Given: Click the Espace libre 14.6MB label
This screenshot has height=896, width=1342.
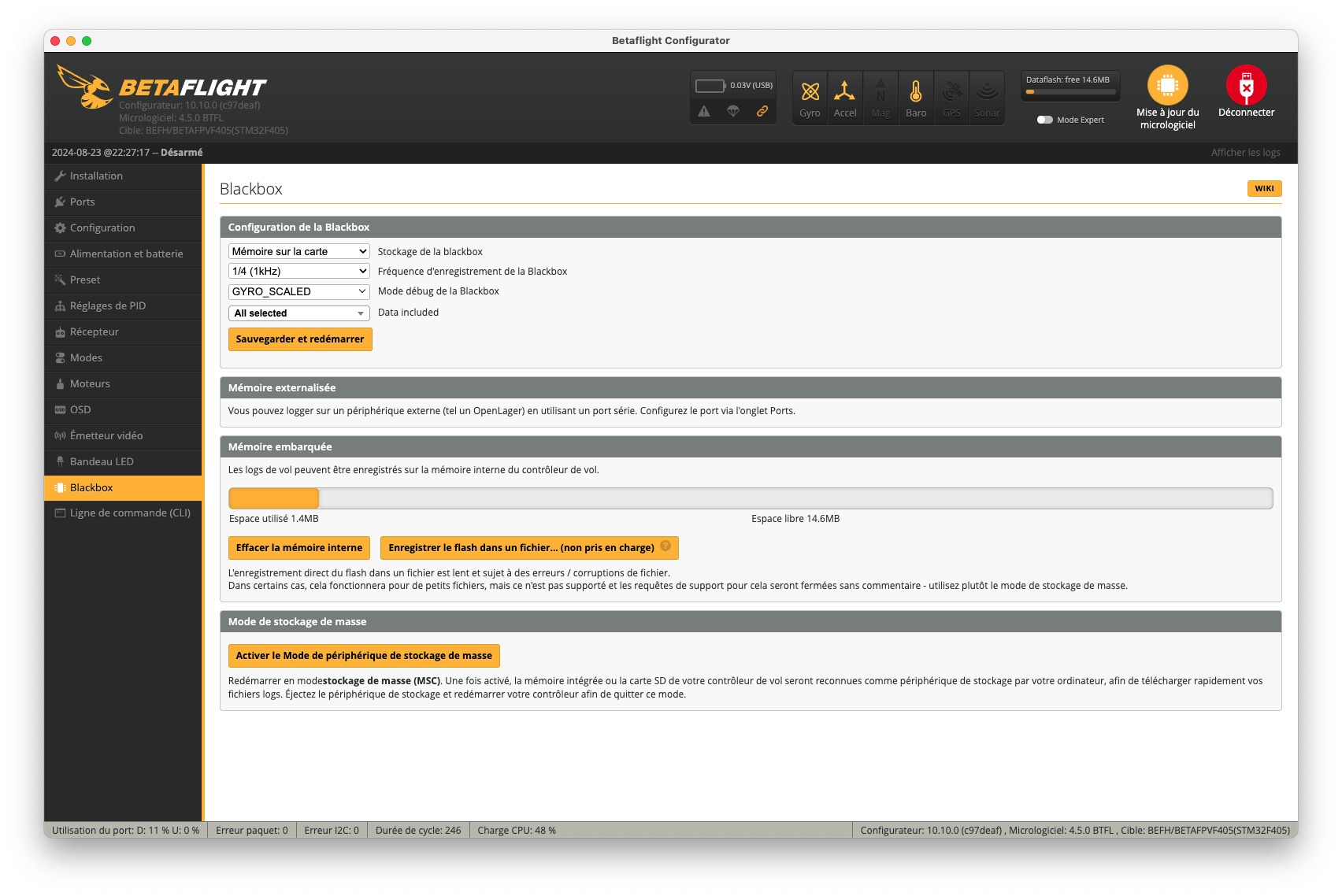Looking at the screenshot, I should click(x=795, y=519).
